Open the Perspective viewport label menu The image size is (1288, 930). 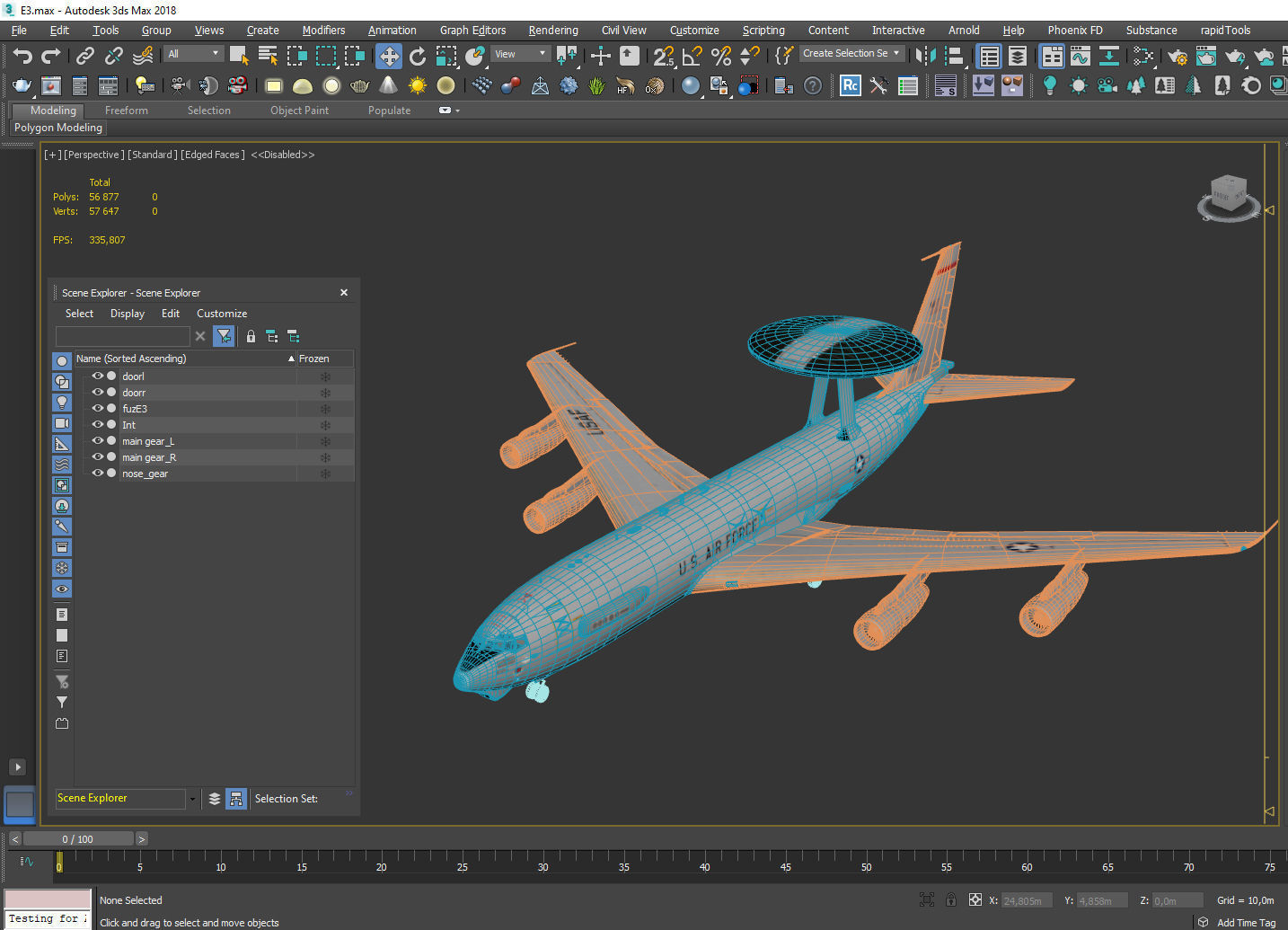pos(94,155)
